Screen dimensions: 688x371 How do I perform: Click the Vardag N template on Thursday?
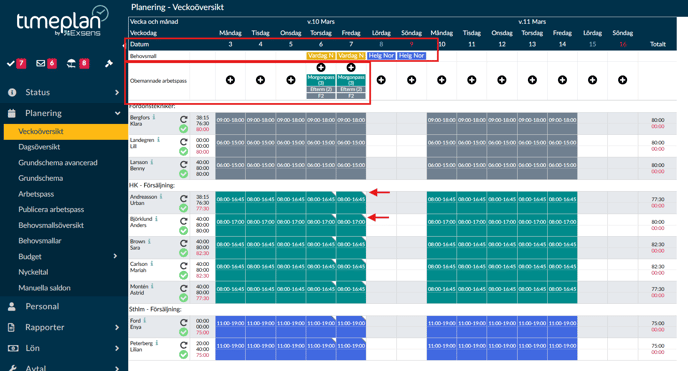[x=321, y=56]
